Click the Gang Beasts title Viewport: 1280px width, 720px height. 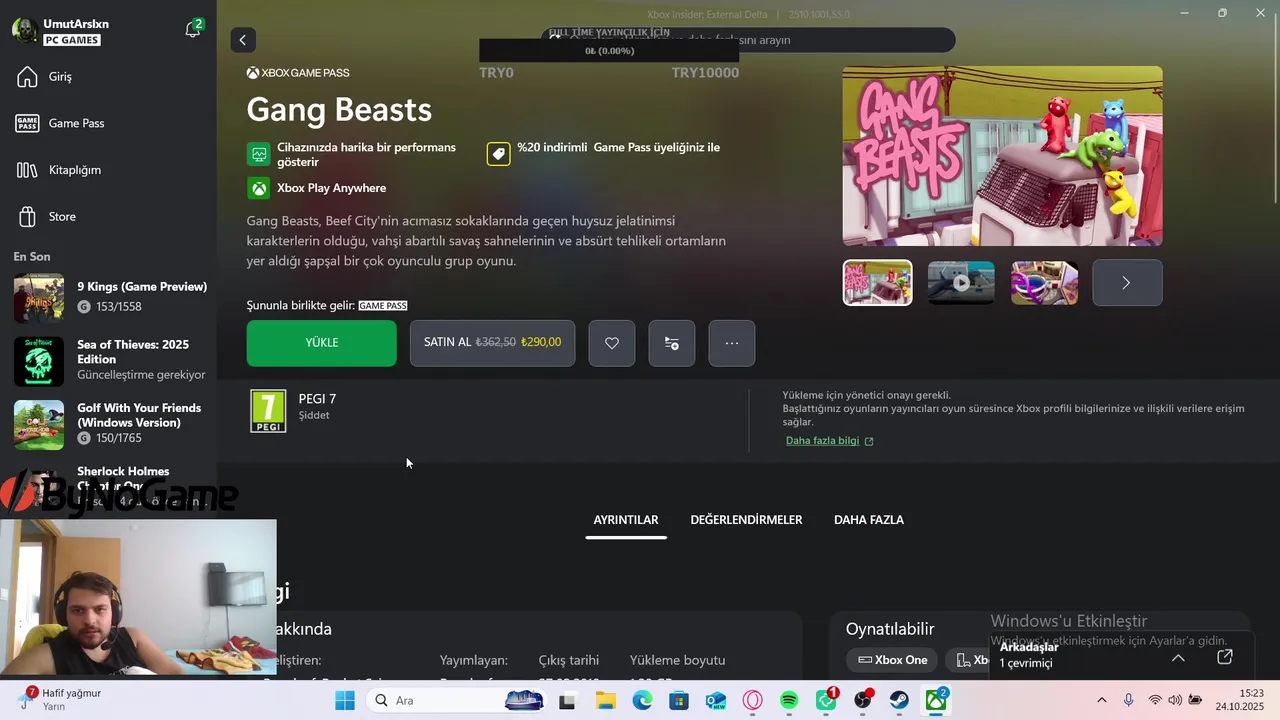click(x=339, y=109)
